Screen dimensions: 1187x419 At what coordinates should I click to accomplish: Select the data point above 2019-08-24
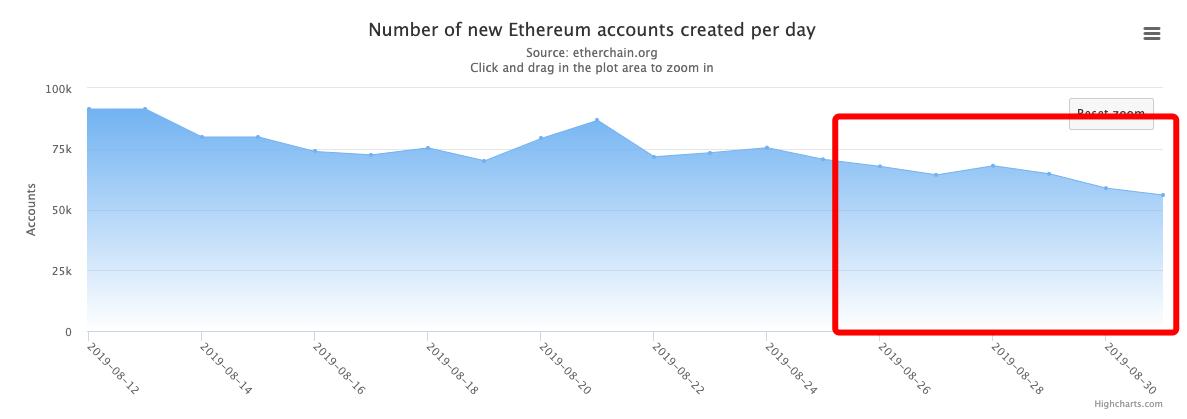point(767,148)
